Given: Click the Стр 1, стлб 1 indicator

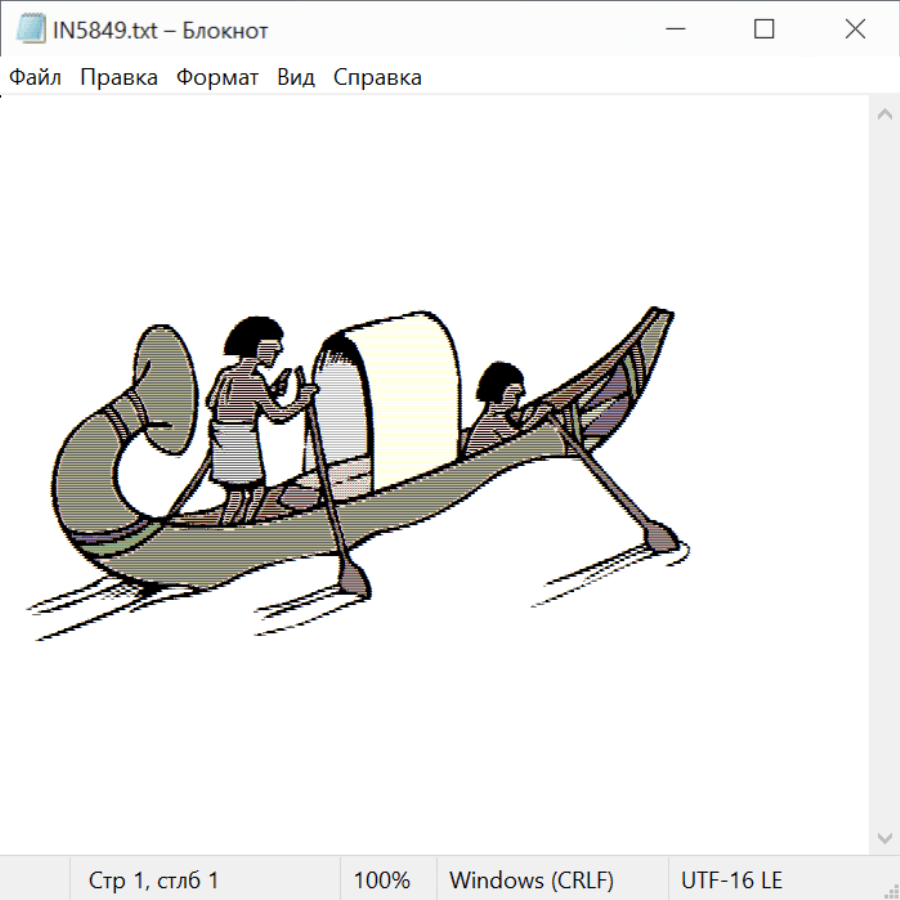Looking at the screenshot, I should pyautogui.click(x=153, y=881).
